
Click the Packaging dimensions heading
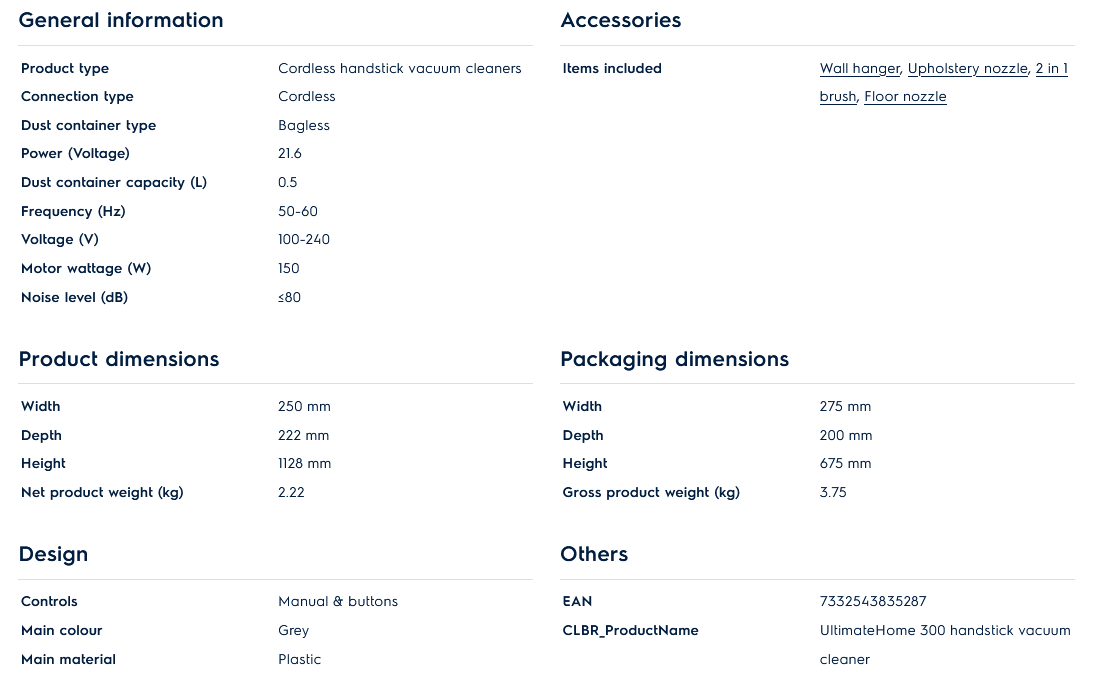674,359
